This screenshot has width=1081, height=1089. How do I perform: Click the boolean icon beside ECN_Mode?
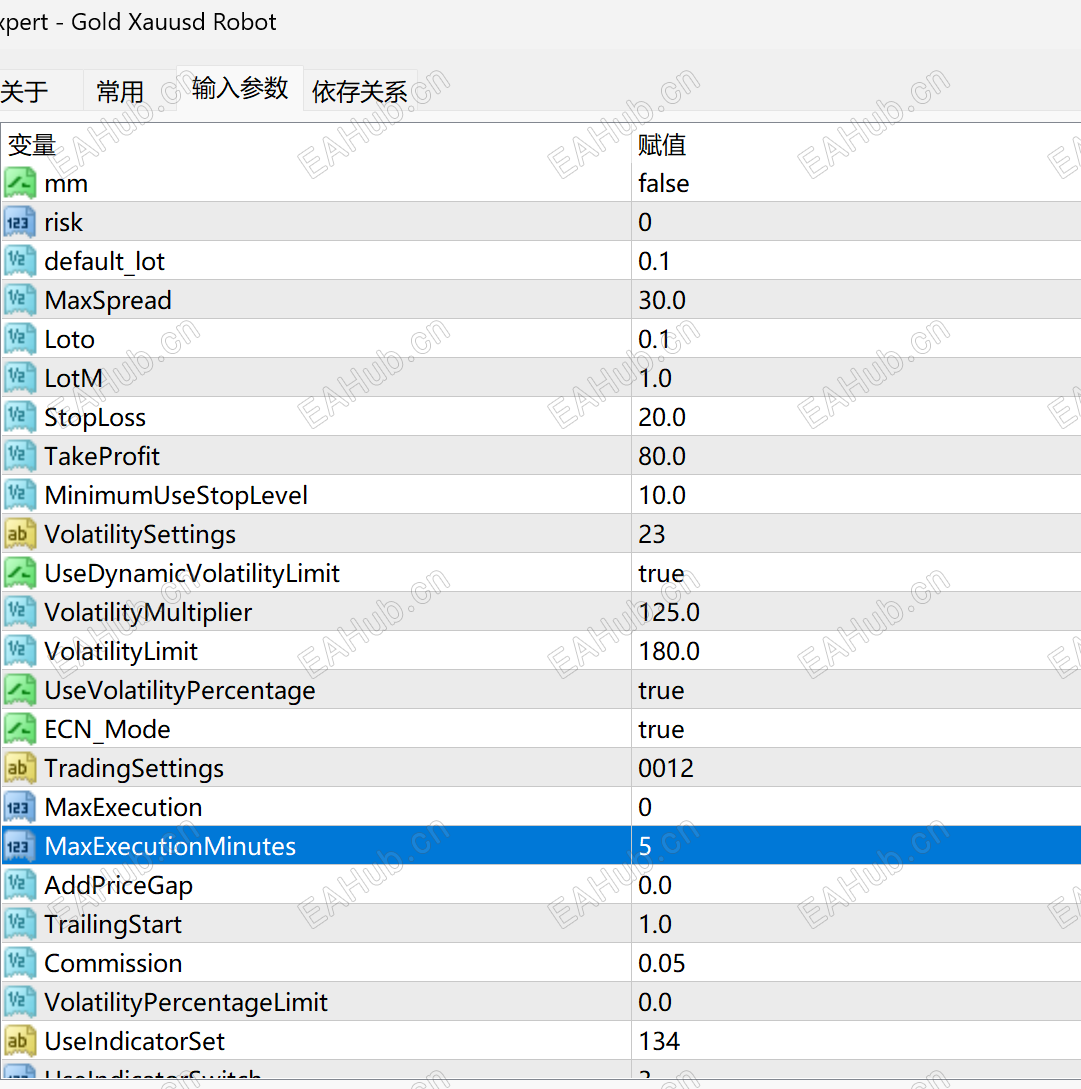(x=19, y=729)
